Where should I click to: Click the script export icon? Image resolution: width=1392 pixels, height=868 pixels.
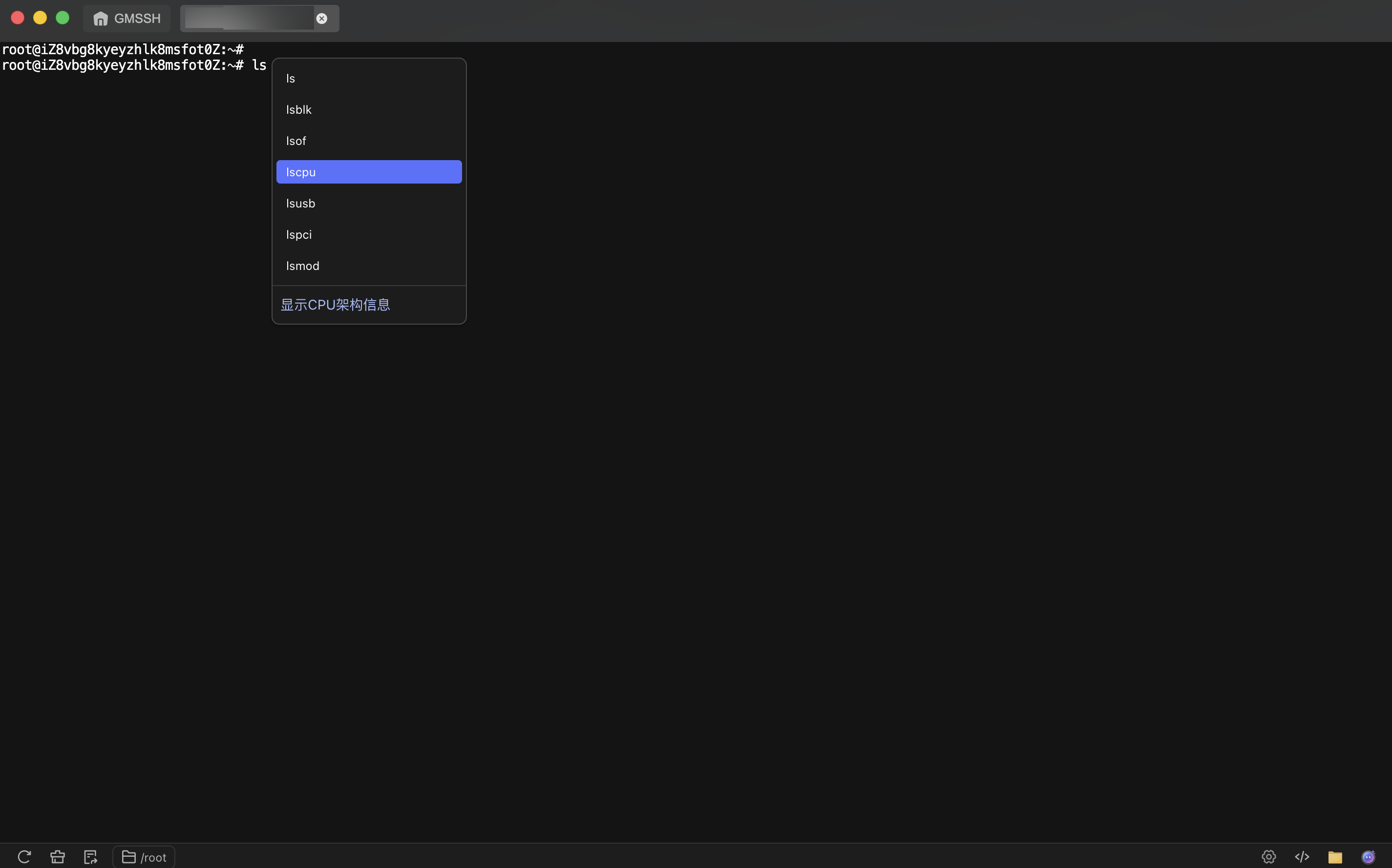click(91, 856)
